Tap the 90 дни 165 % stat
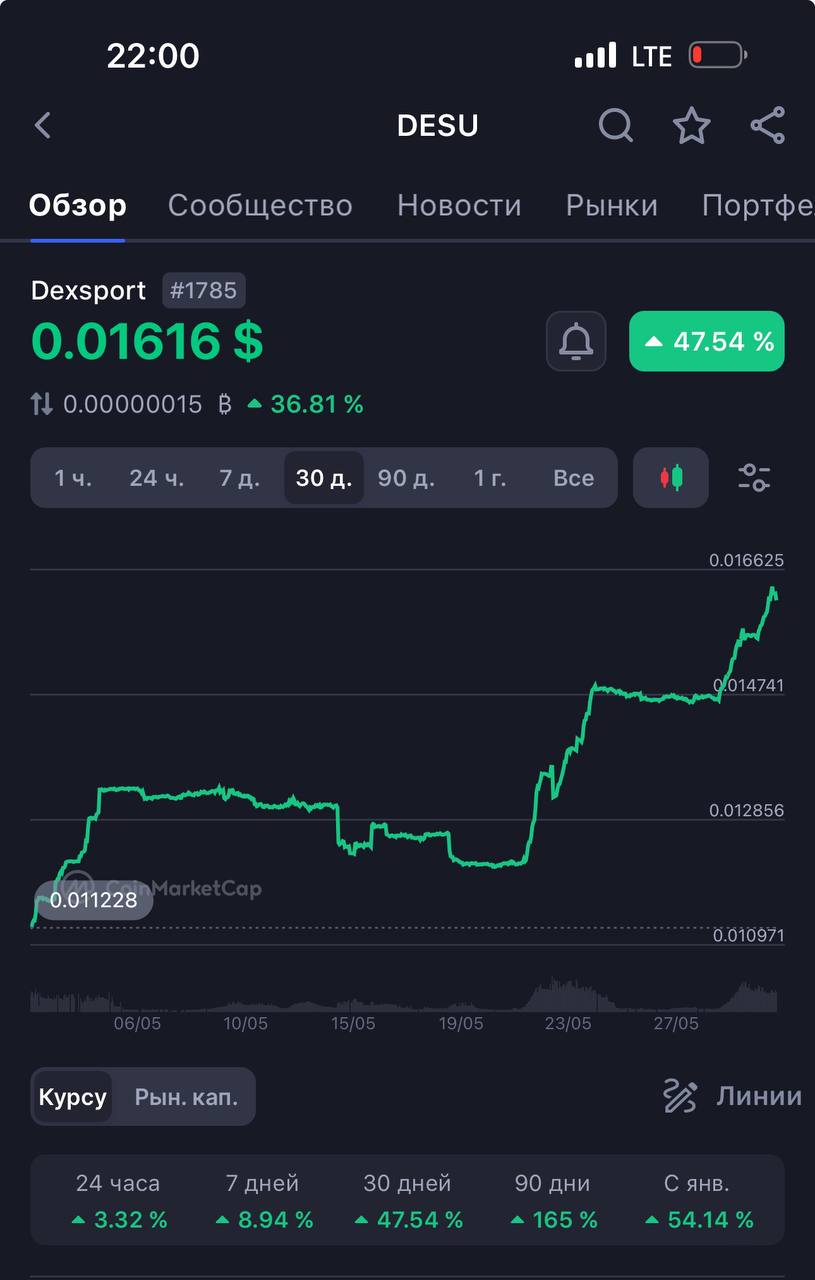The height and width of the screenshot is (1280, 815). pos(553,1201)
